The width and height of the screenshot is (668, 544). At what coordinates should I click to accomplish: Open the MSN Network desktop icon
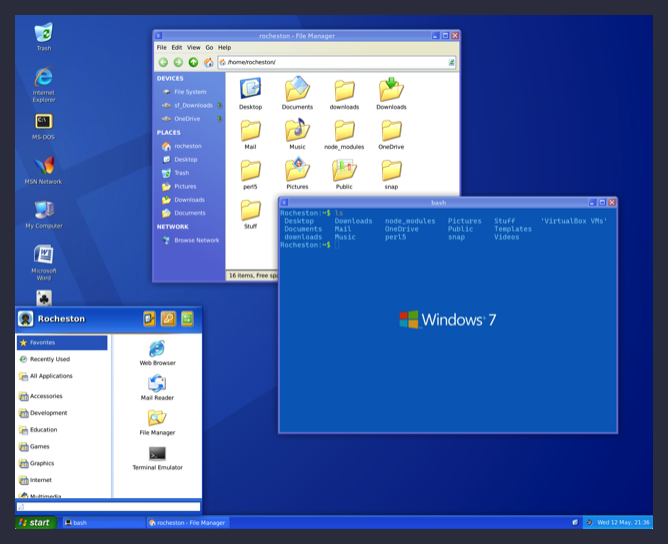tap(43, 170)
